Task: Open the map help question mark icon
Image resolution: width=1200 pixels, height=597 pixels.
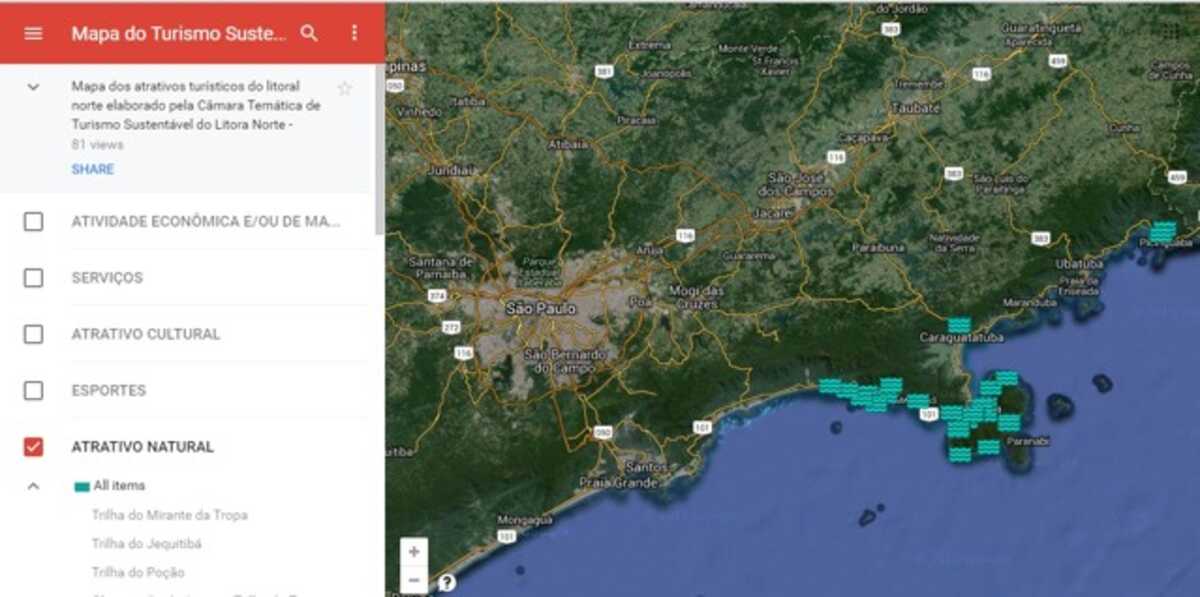Action: (447, 582)
